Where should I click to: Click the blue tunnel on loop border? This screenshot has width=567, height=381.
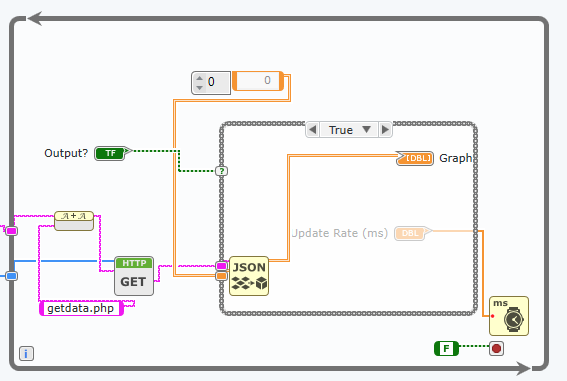coord(12,276)
